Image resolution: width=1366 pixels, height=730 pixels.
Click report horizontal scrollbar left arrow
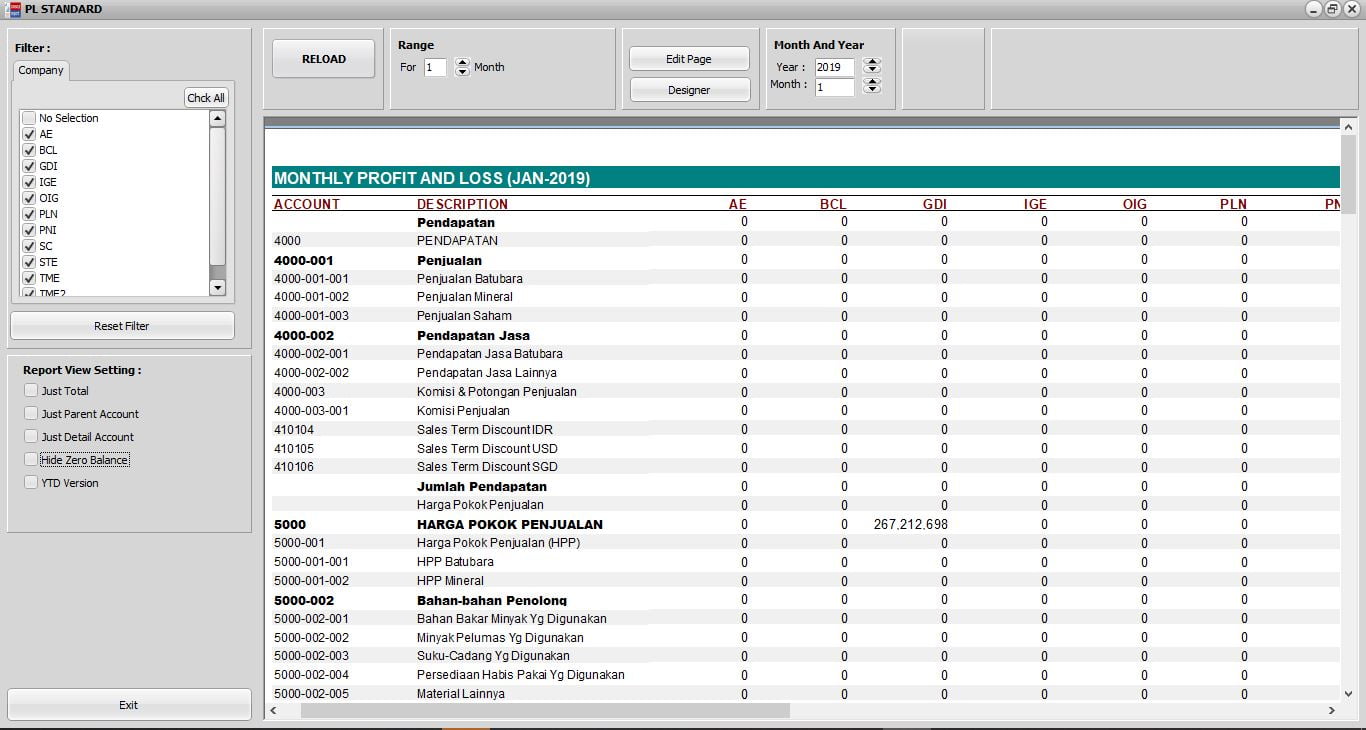click(x=273, y=710)
